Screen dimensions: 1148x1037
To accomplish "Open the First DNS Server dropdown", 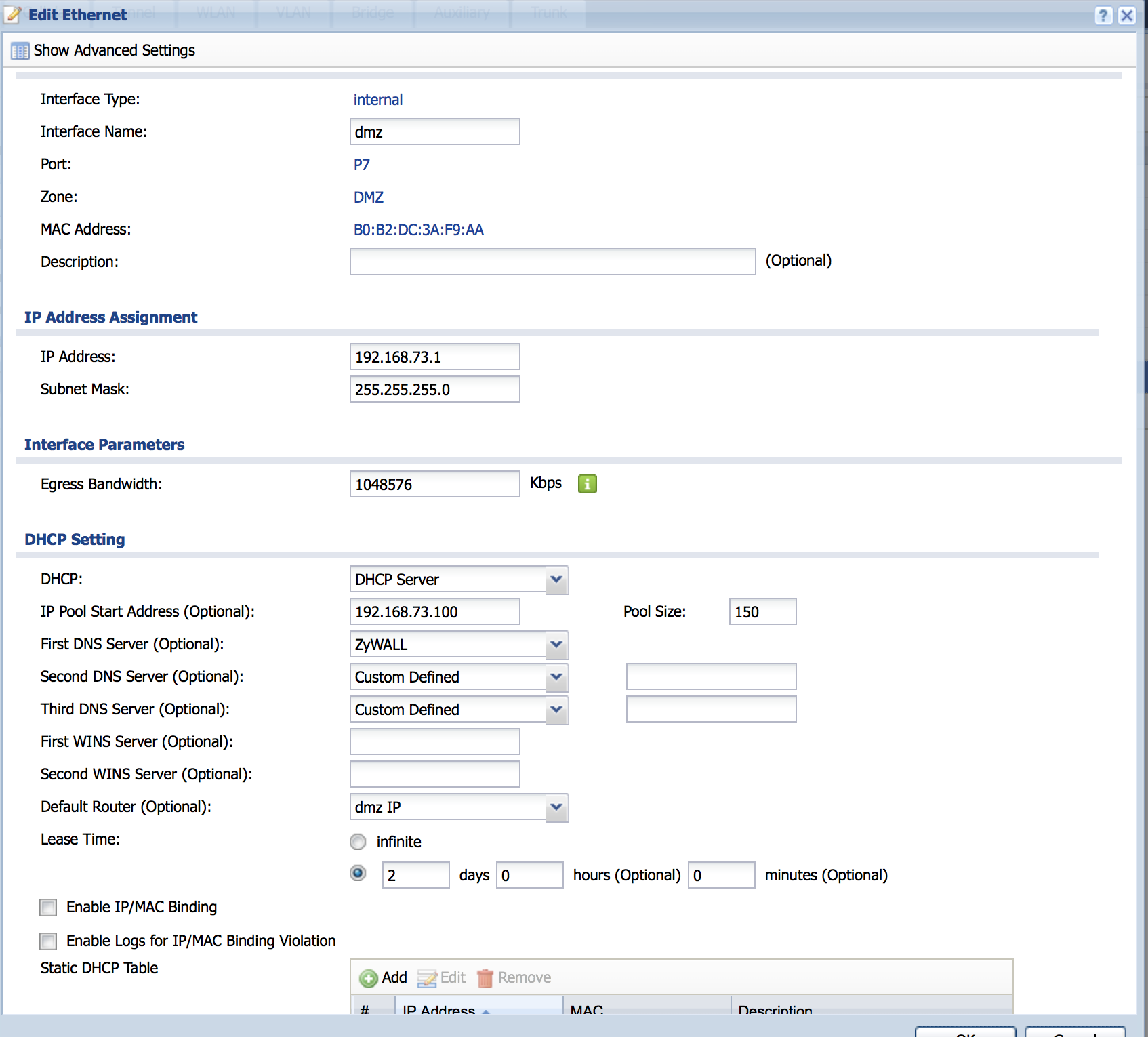I will click(556, 645).
